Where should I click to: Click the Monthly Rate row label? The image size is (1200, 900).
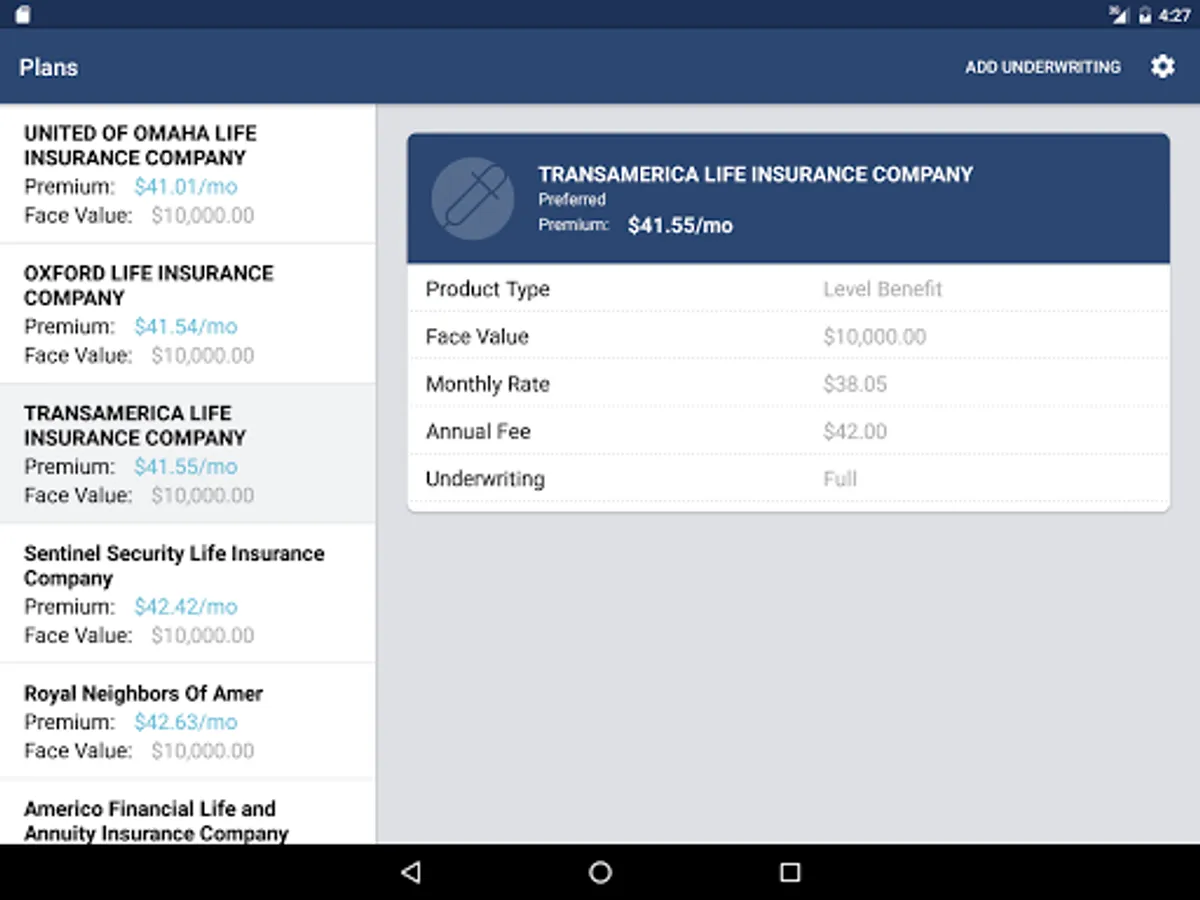point(488,384)
